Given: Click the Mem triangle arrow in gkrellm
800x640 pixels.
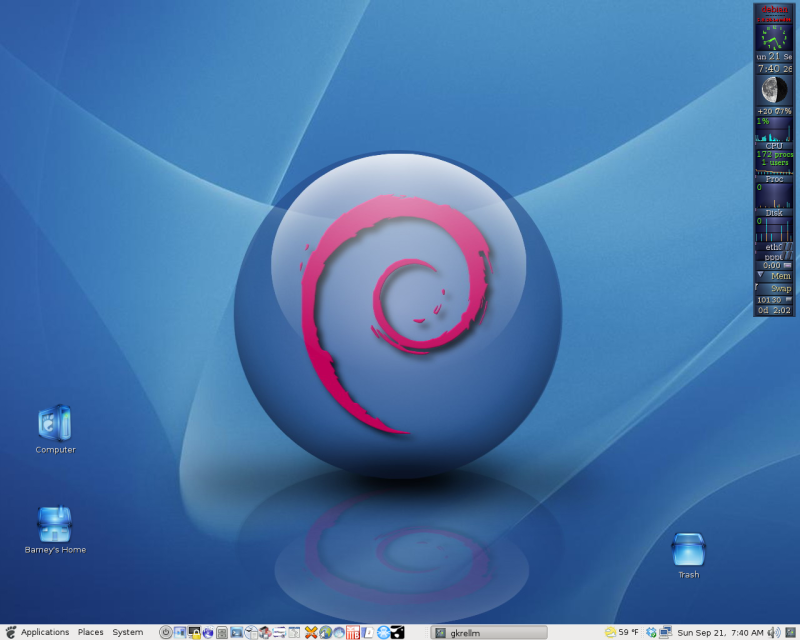Looking at the screenshot, I should (x=760, y=275).
